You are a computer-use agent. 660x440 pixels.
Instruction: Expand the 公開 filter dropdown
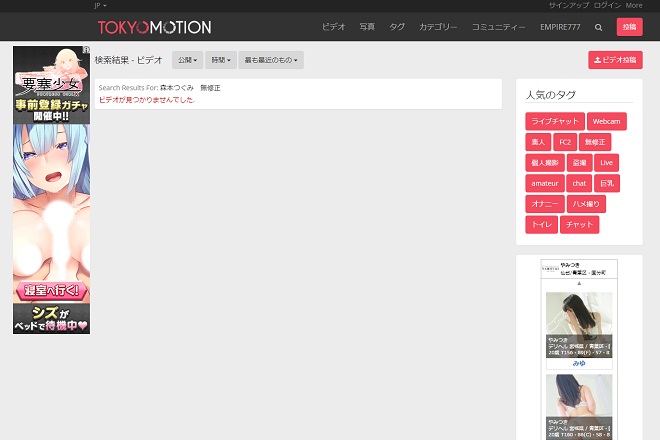click(187, 60)
